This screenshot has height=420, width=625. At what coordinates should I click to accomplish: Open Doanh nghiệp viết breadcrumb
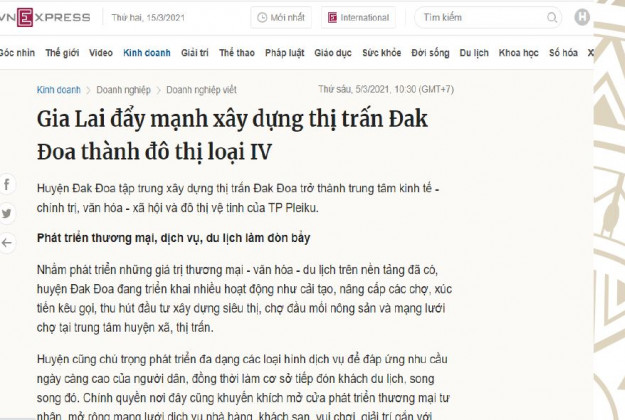pyautogui.click(x=202, y=89)
